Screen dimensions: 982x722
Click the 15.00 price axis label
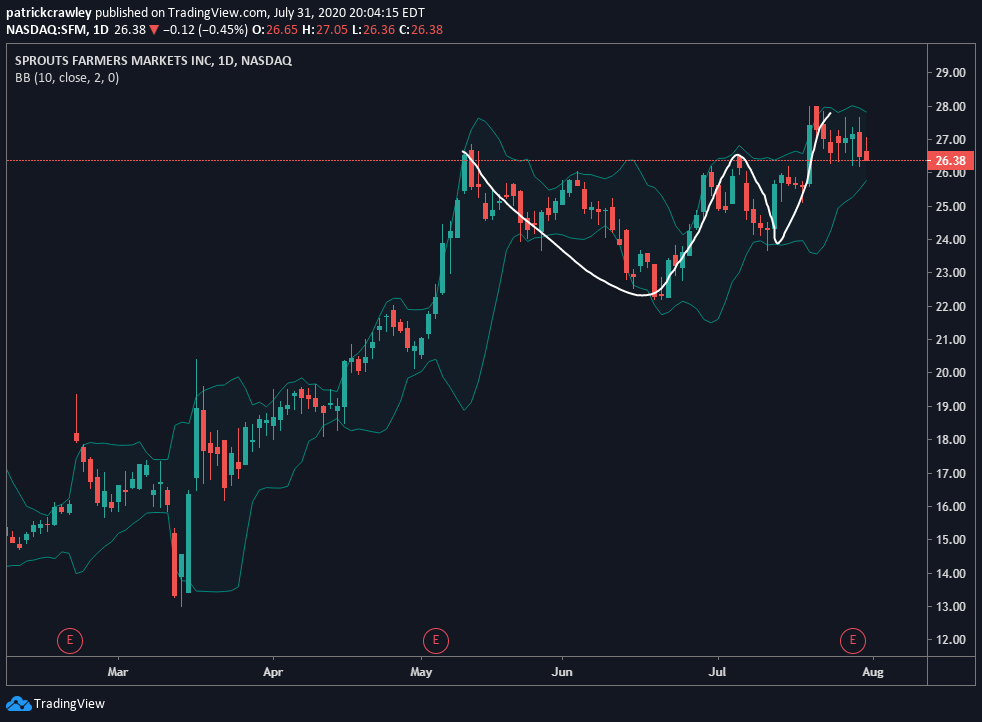[x=950, y=540]
